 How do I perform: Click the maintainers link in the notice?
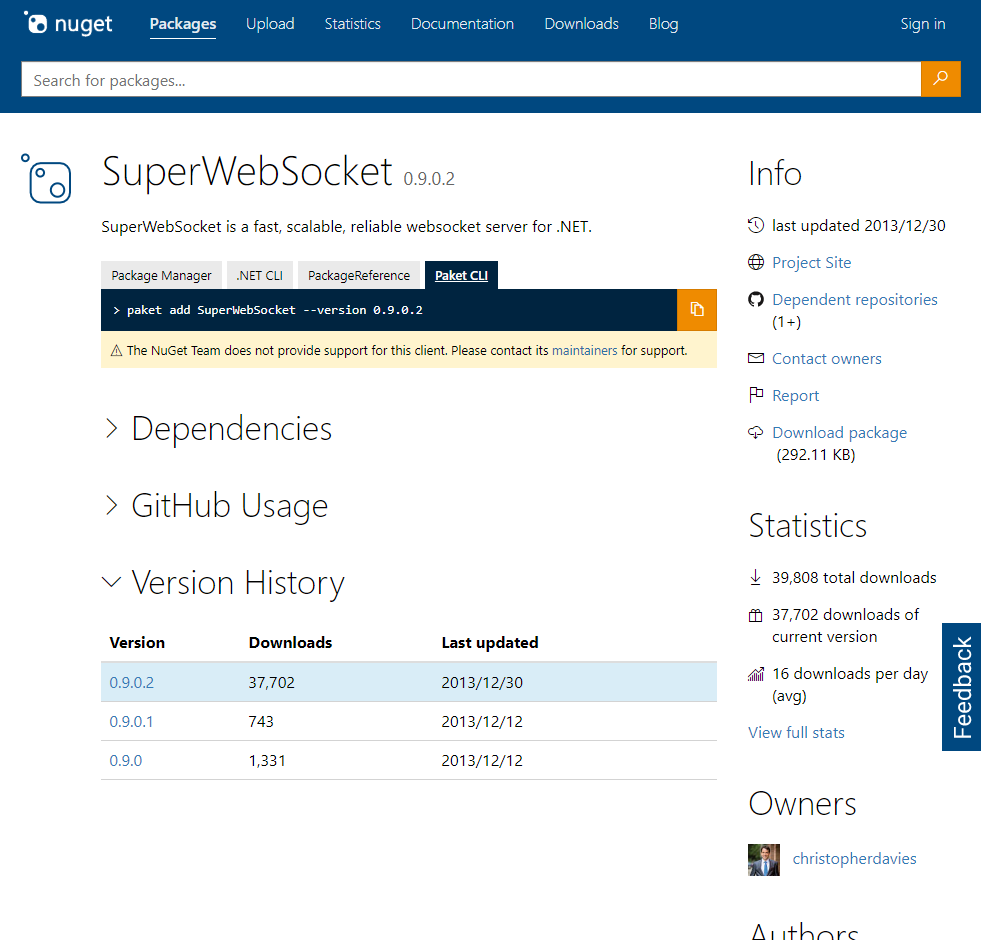584,350
